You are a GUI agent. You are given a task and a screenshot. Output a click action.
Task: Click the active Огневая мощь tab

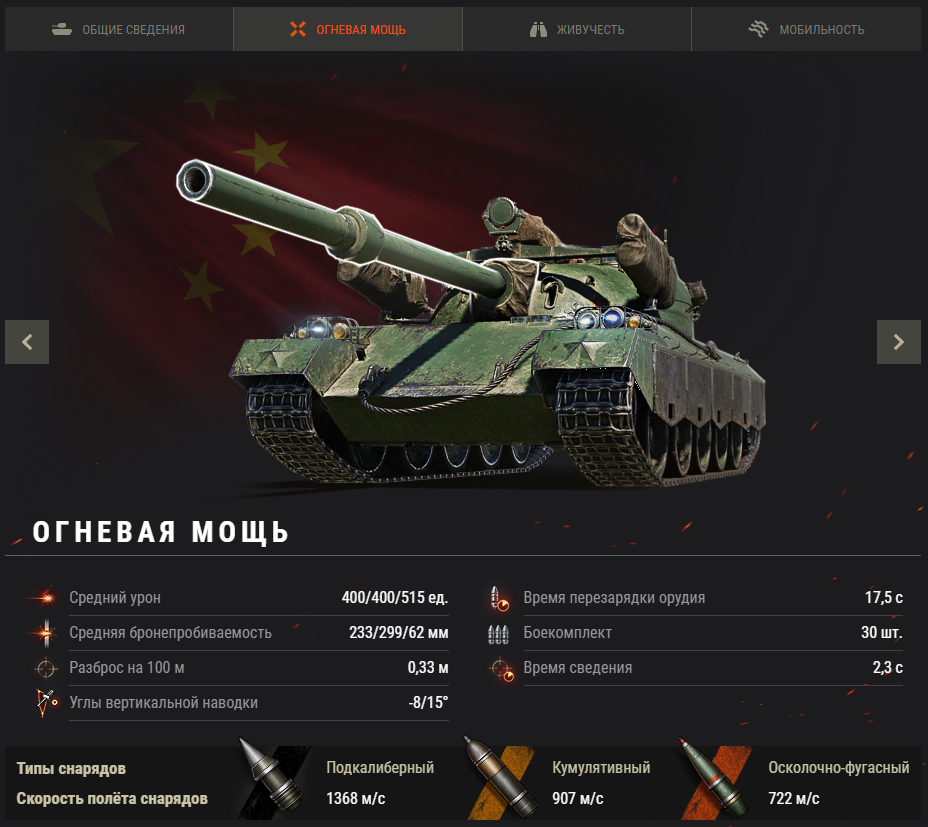coord(348,29)
